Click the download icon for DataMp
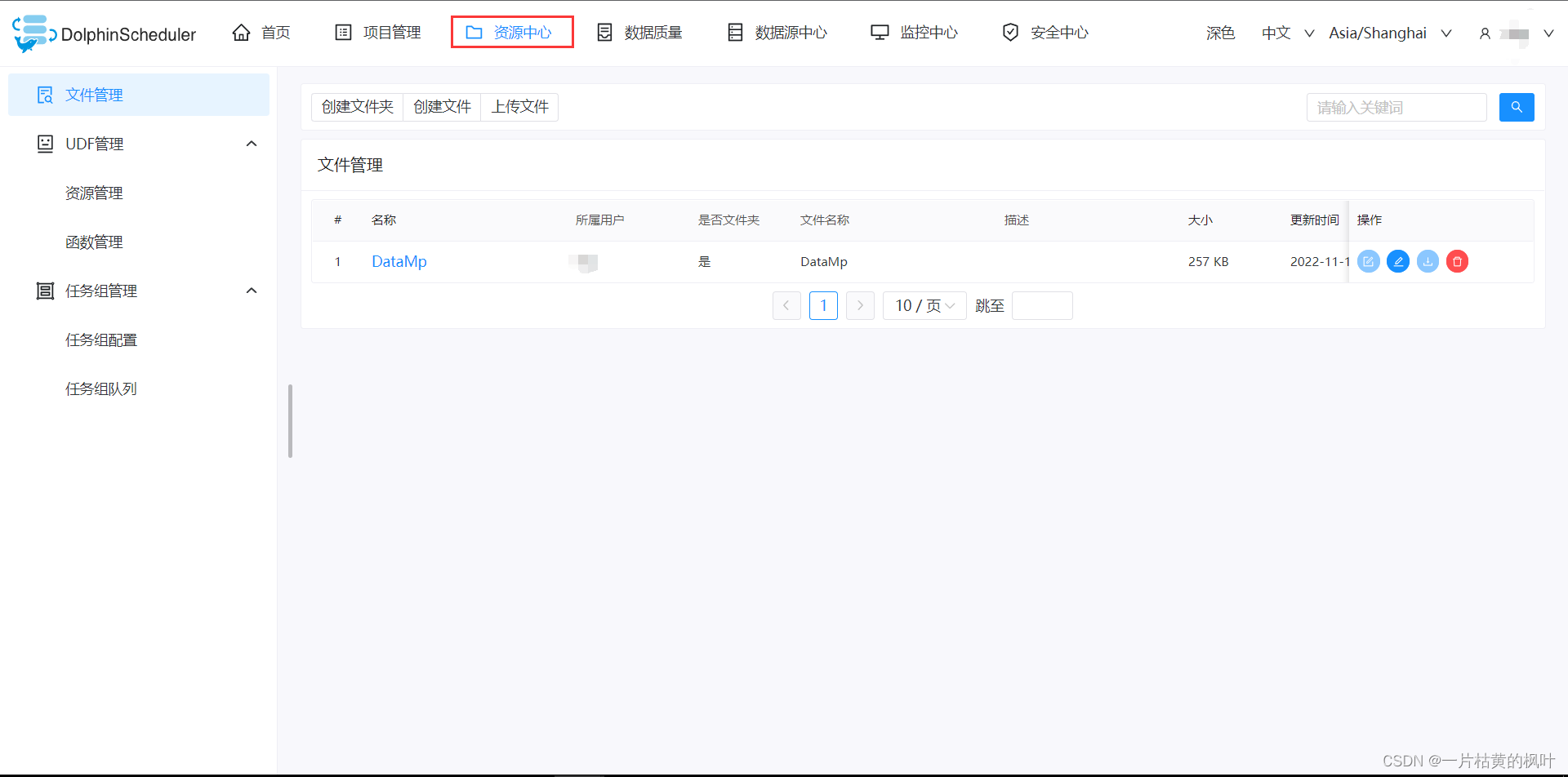This screenshot has height=777, width=1568. tap(1428, 261)
